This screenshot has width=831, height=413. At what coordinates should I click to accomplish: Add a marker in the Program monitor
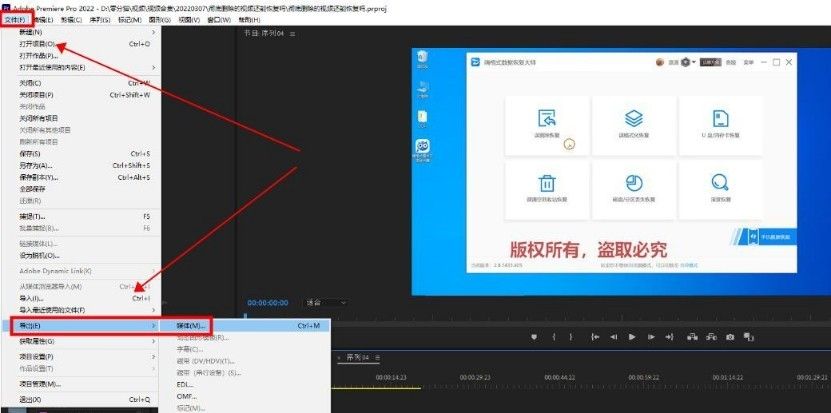pos(534,337)
